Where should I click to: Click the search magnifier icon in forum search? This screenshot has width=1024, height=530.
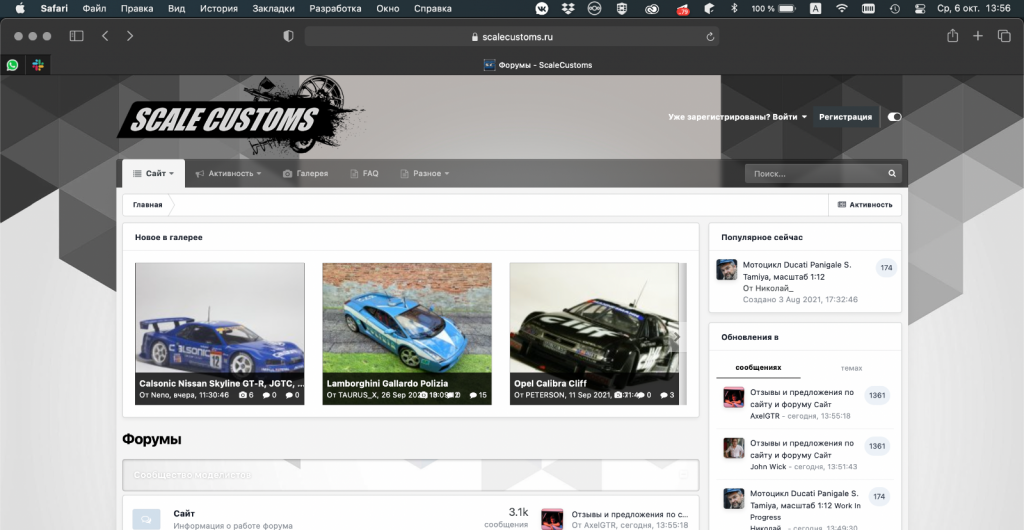pos(892,173)
